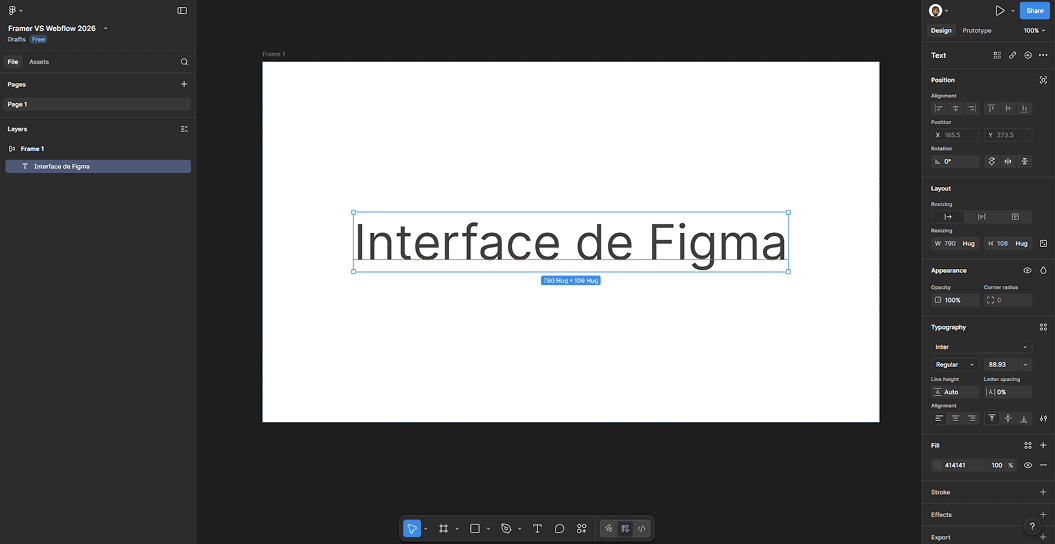Switch to the Design tab
This screenshot has height=544, width=1055.
(x=941, y=30)
